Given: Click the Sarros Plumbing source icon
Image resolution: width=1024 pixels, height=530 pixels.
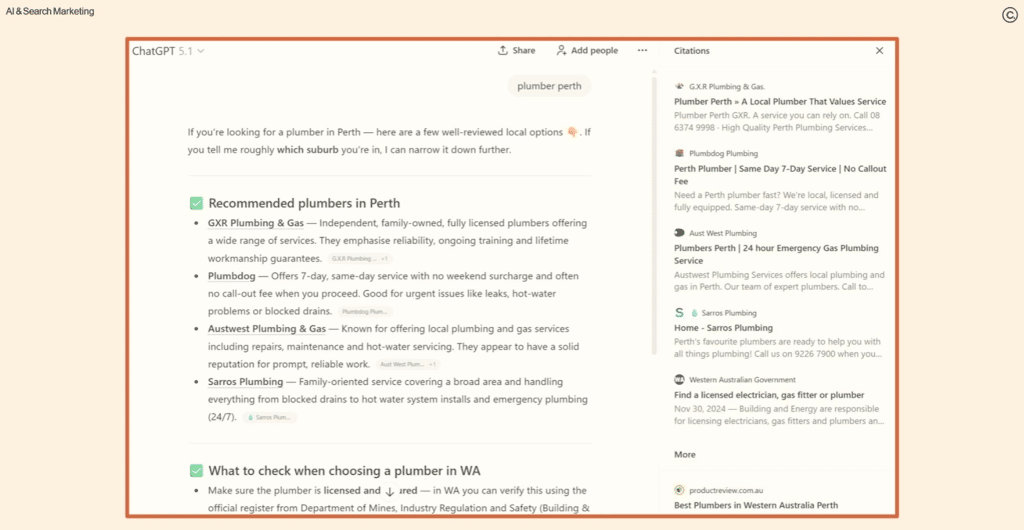Looking at the screenshot, I should pyautogui.click(x=680, y=313).
